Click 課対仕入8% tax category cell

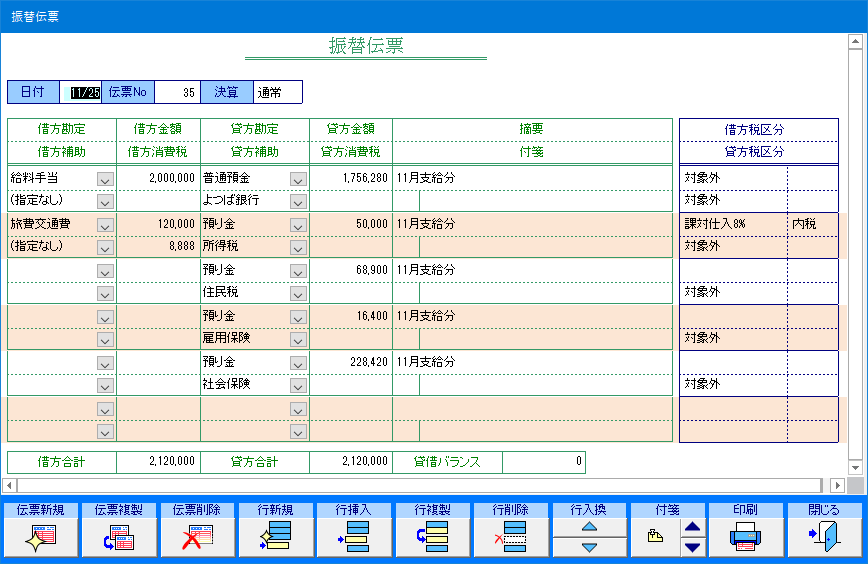(x=733, y=224)
